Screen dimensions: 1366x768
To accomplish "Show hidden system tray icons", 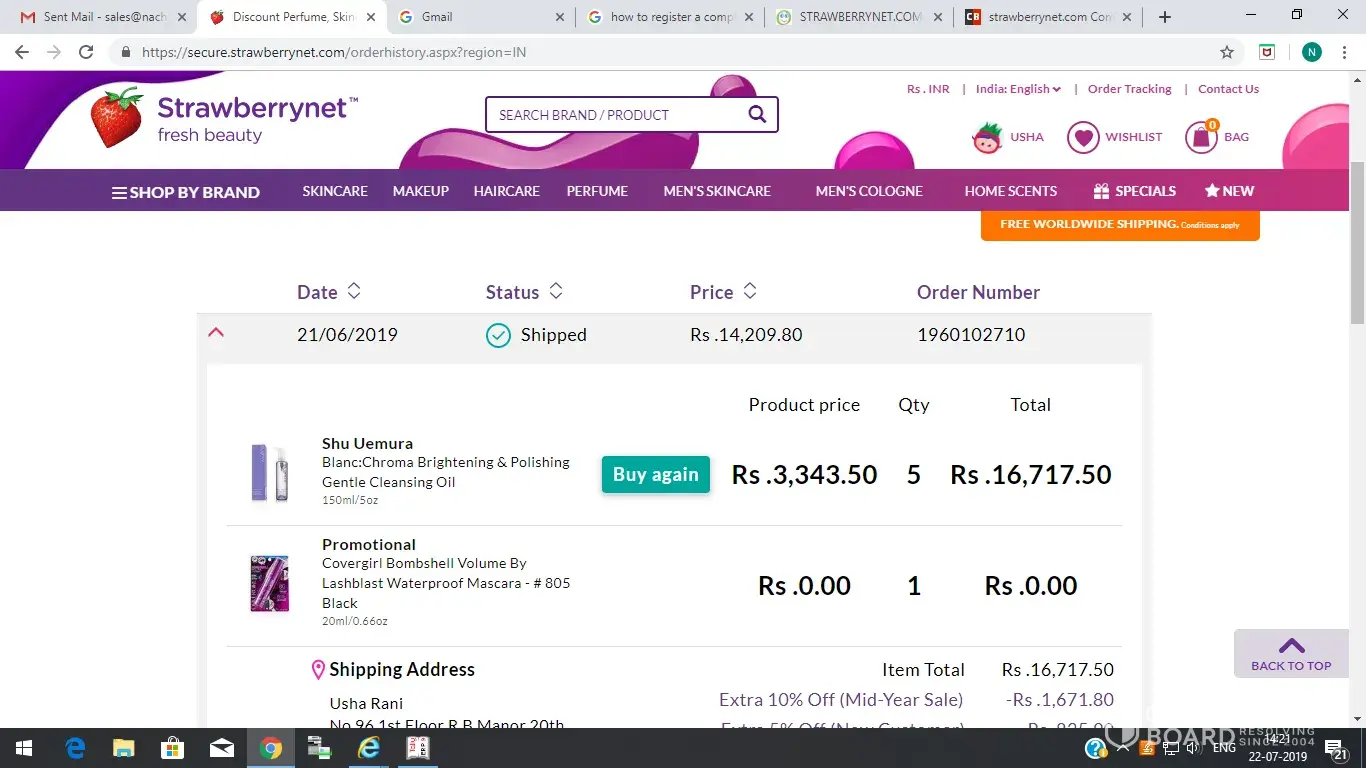I will point(1121,748).
